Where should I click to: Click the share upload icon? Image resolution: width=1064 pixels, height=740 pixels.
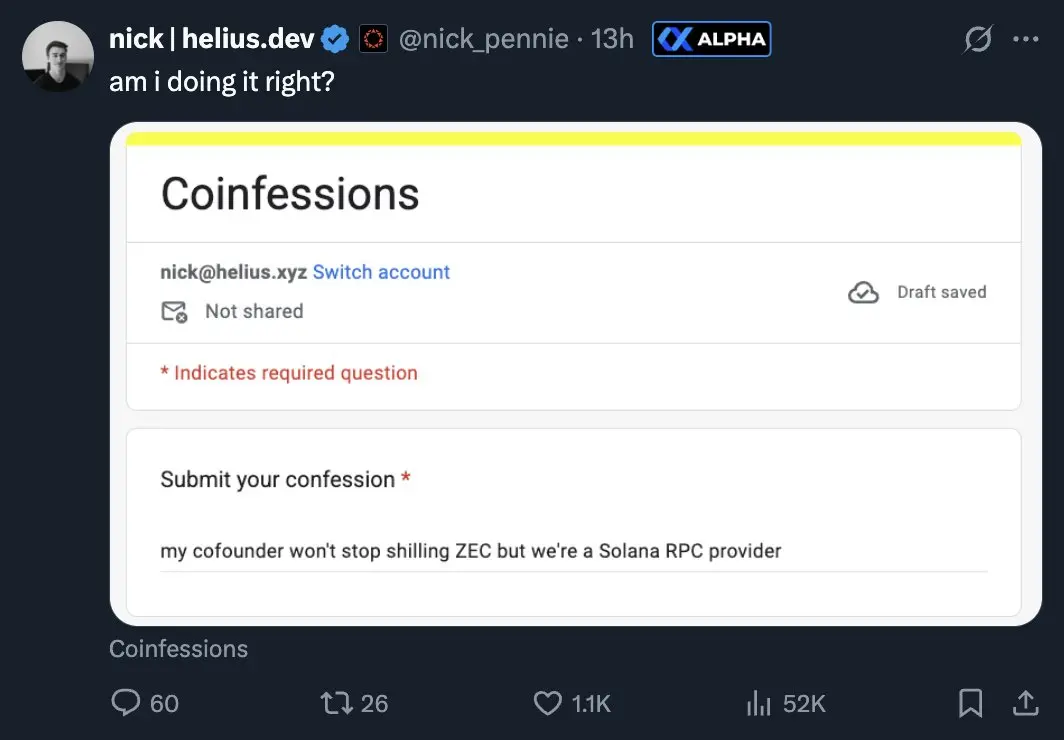click(x=1026, y=703)
